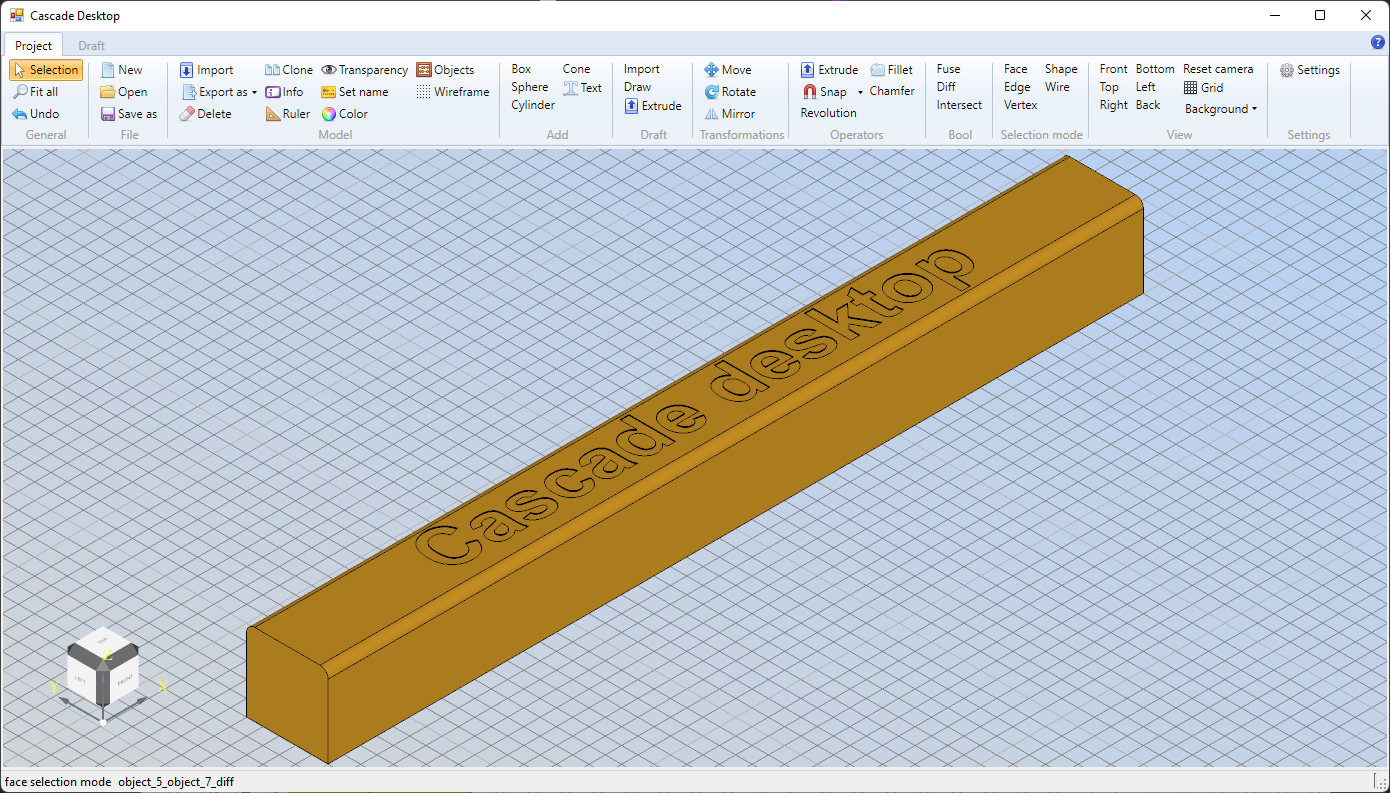Switch to Vertex selection mode
Screen dimensions: 1390x793
pos(1021,105)
